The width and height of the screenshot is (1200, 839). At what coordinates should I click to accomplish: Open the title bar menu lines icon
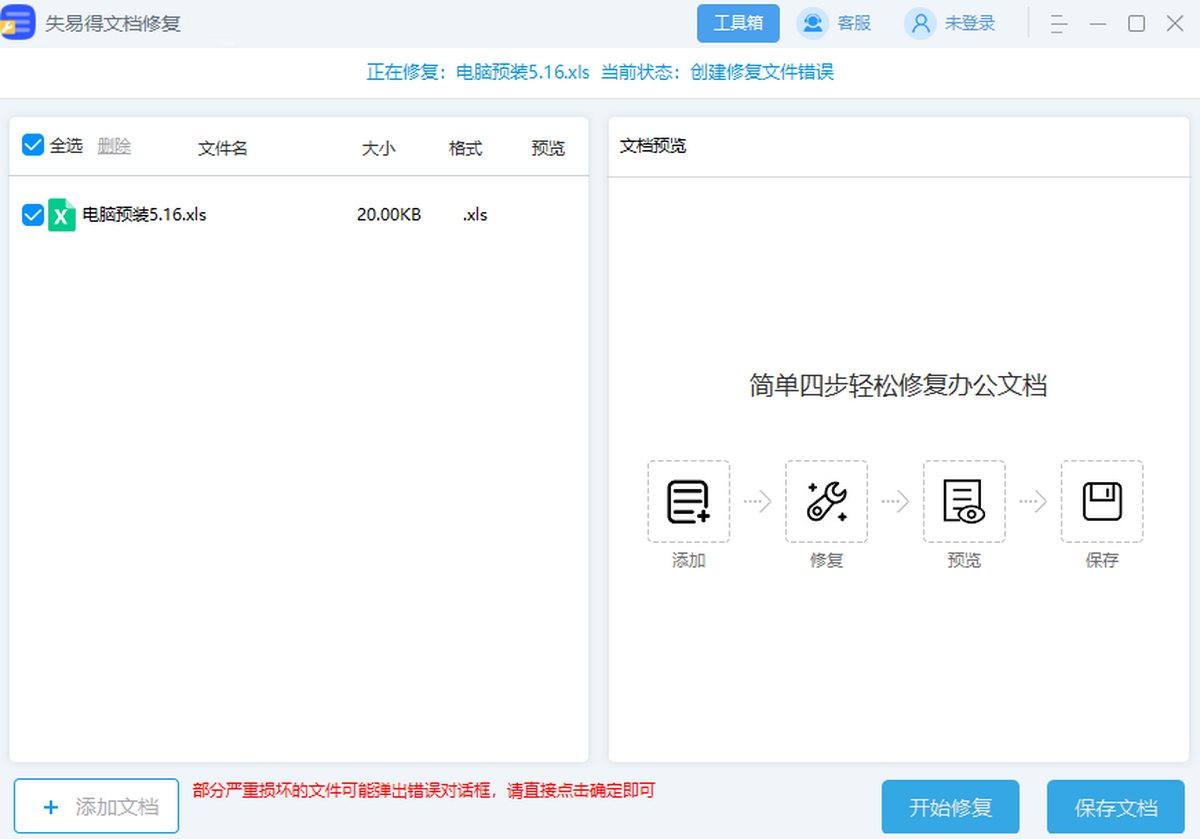point(1059,23)
